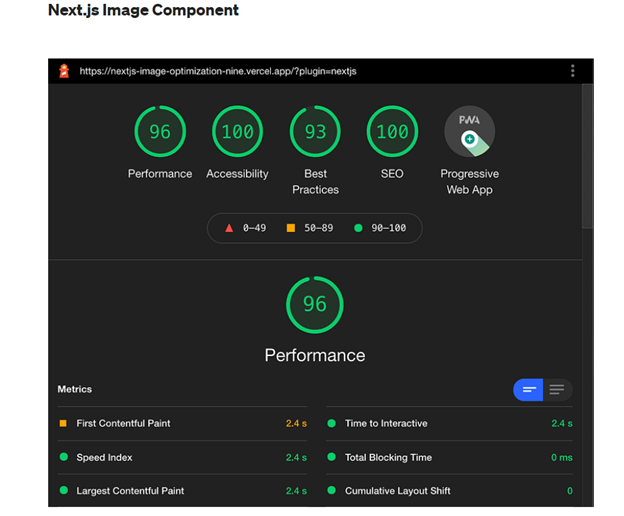Click the 2.4 s Time to Interactive value
This screenshot has width=624, height=516.
[x=562, y=423]
